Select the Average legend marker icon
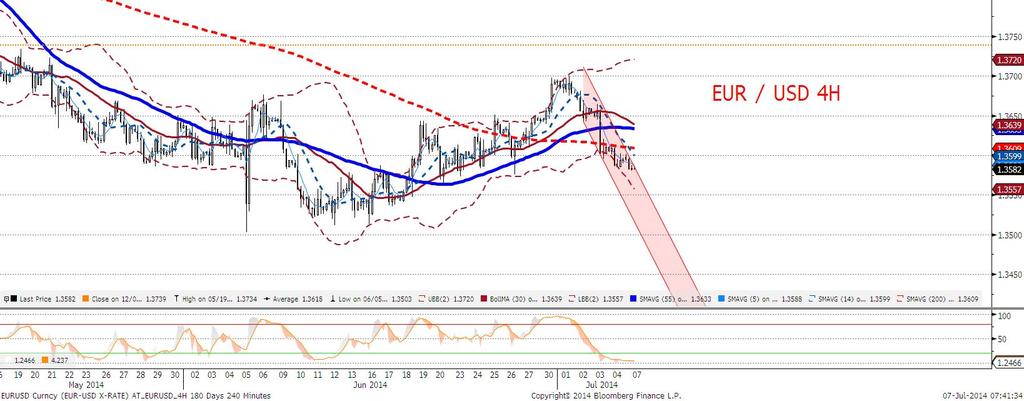The height and width of the screenshot is (401, 1024). point(266,298)
